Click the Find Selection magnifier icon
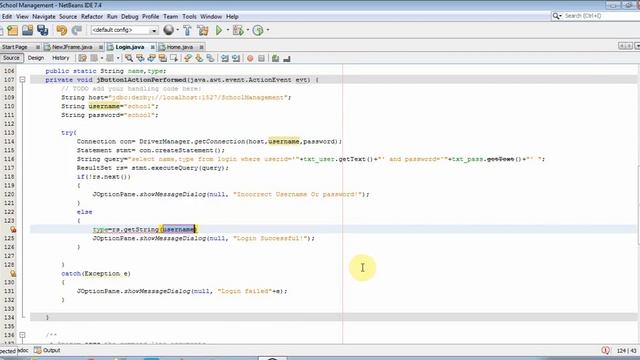Image resolution: width=640 pixels, height=360 pixels. [x=129, y=58]
